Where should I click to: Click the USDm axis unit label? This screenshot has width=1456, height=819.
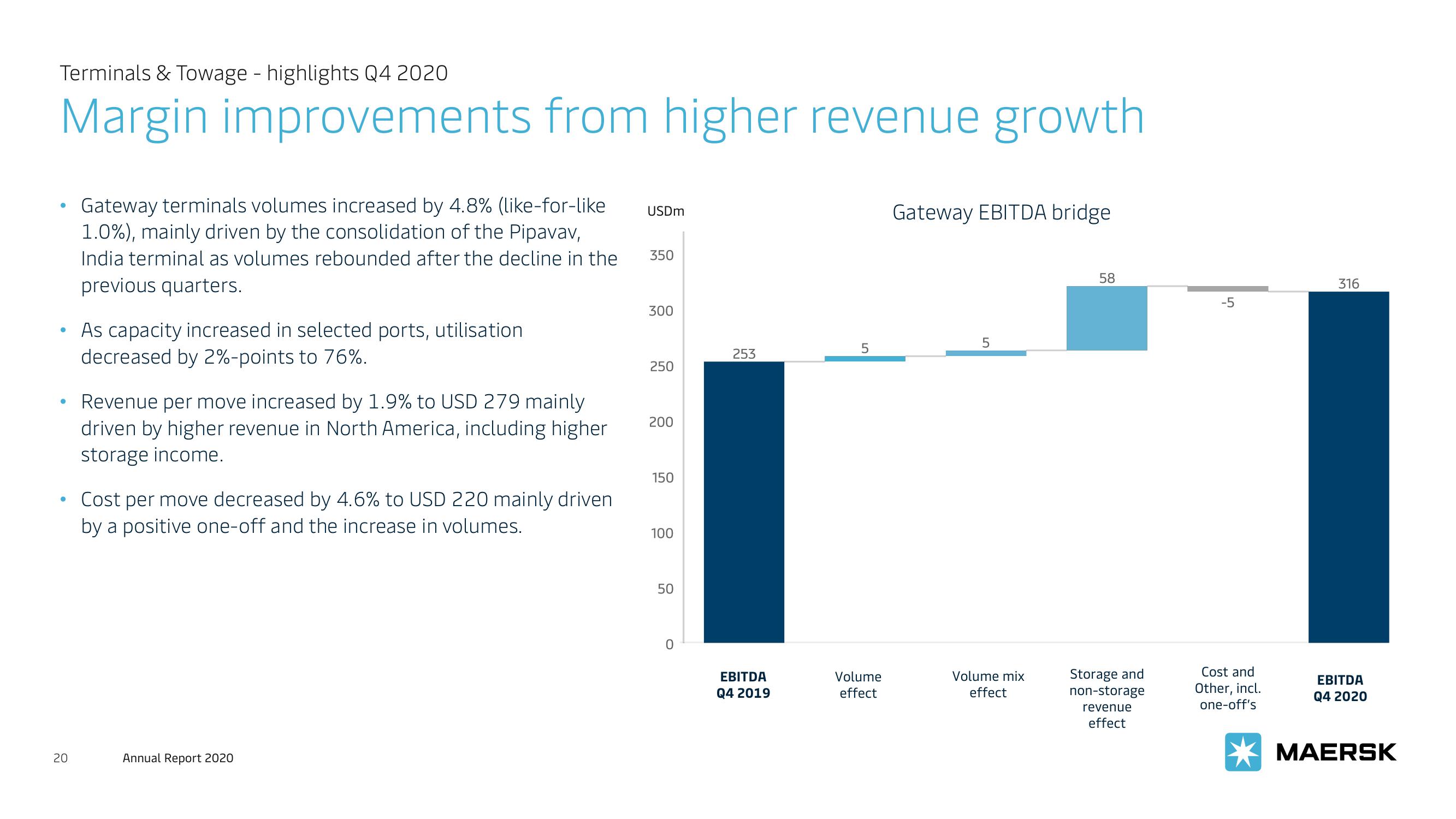[x=665, y=211]
